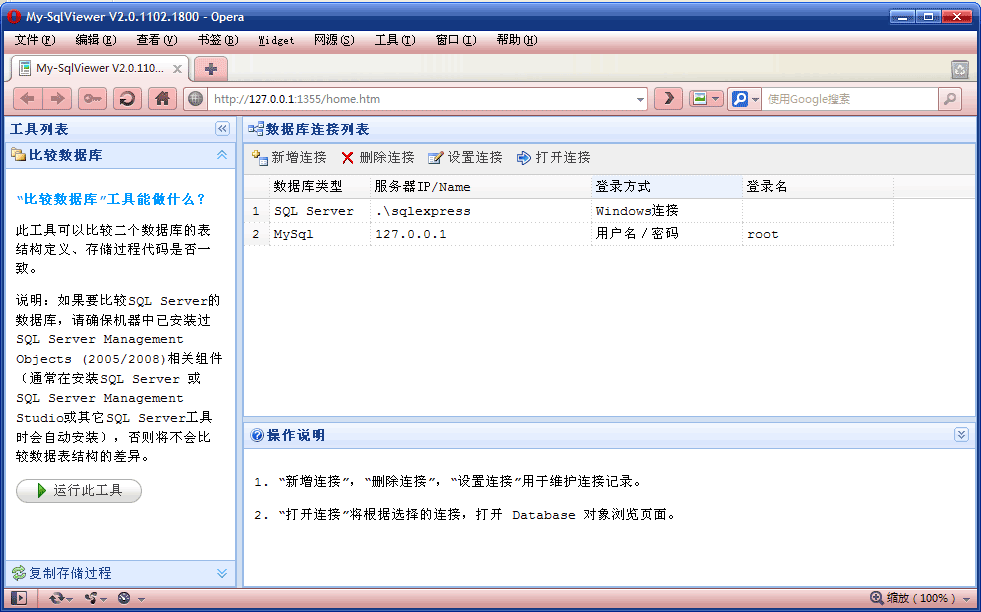Select the My-SqlViewer V2.0.110 tab

(99, 68)
